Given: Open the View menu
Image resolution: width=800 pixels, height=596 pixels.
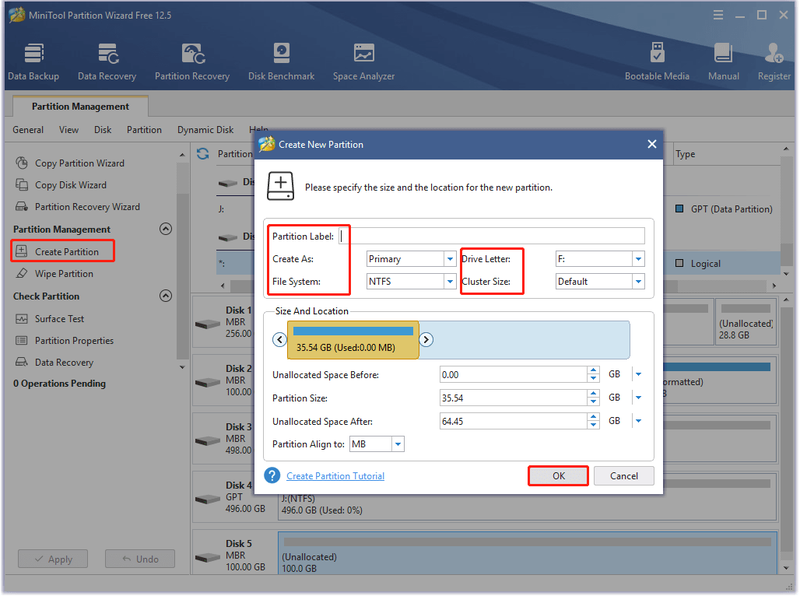Looking at the screenshot, I should 69,130.
